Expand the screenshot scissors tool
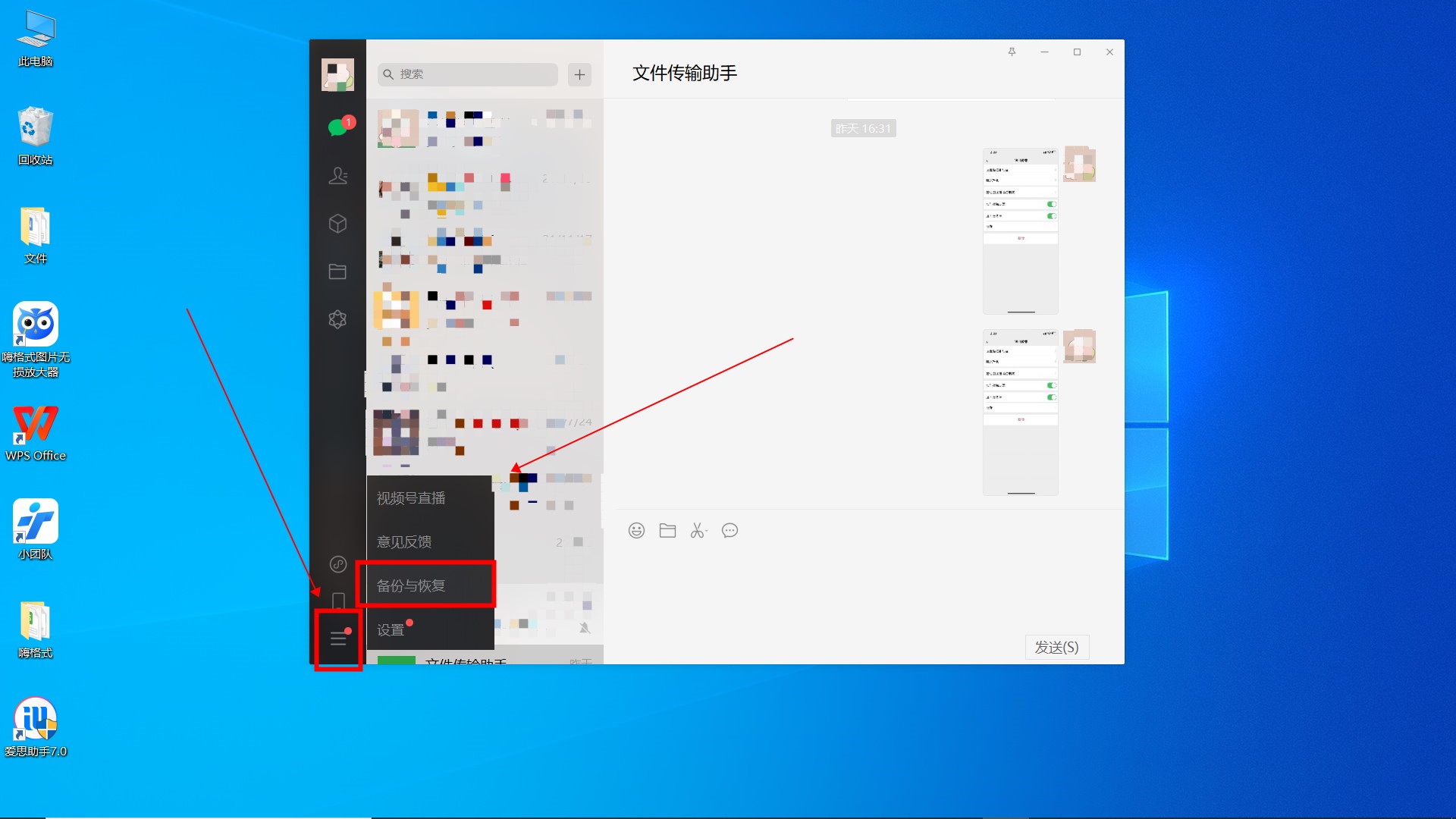The image size is (1456, 819). (x=698, y=531)
